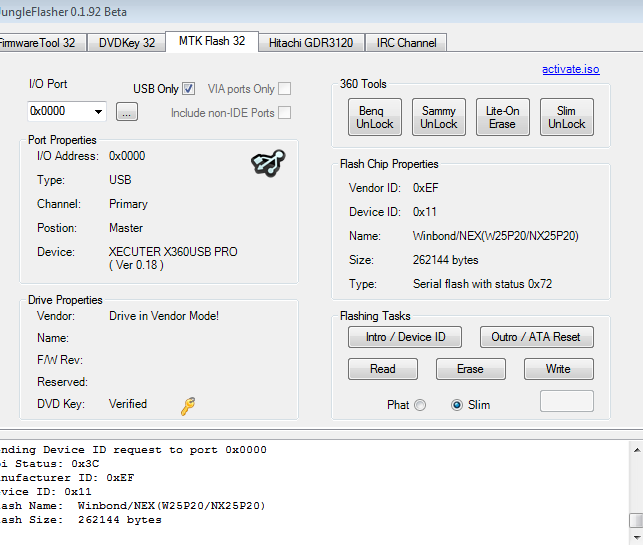Click 'Serial flash with status 0x72' text

[482, 284]
